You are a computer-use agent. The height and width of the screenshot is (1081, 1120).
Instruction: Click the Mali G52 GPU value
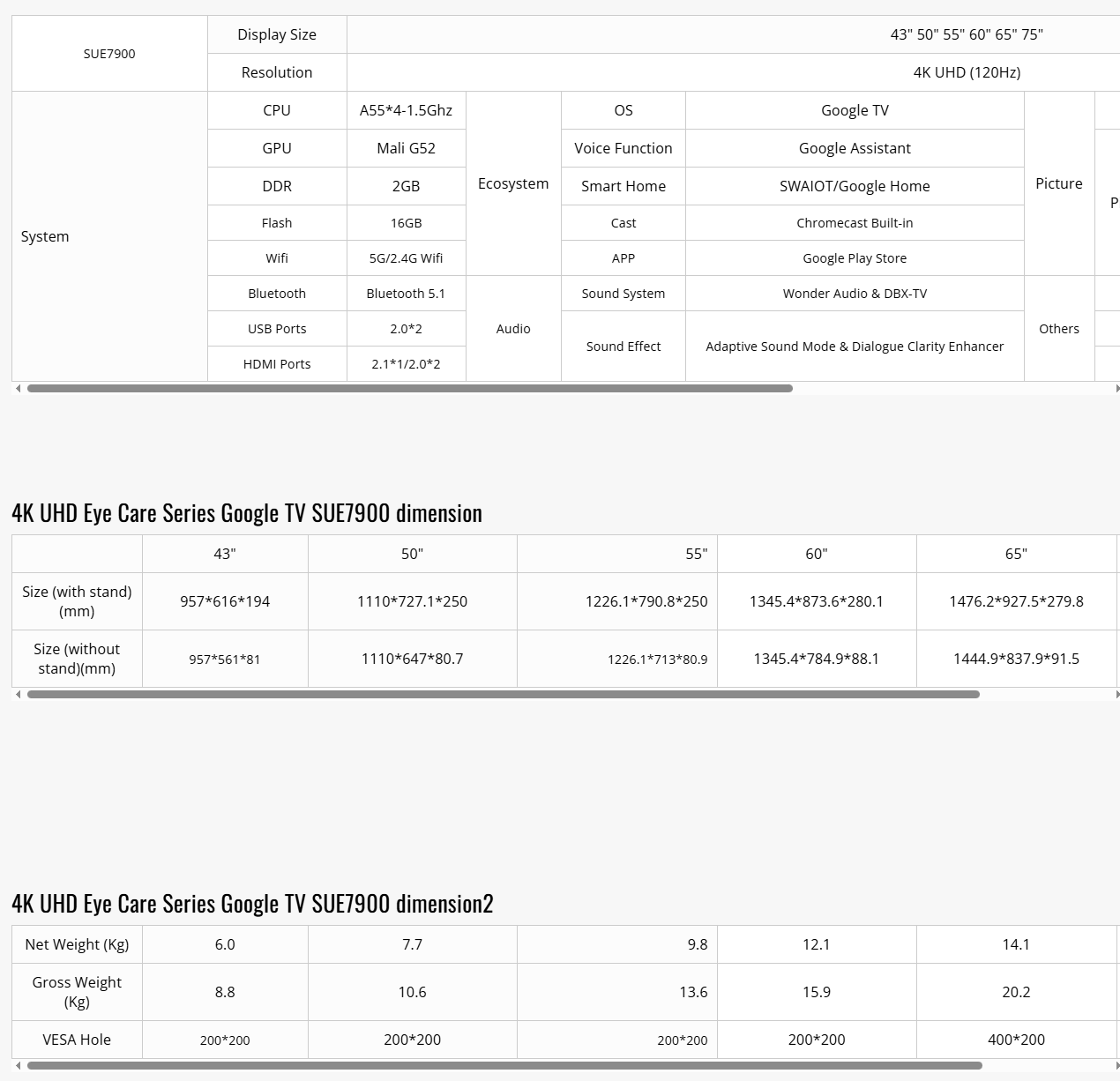406,148
